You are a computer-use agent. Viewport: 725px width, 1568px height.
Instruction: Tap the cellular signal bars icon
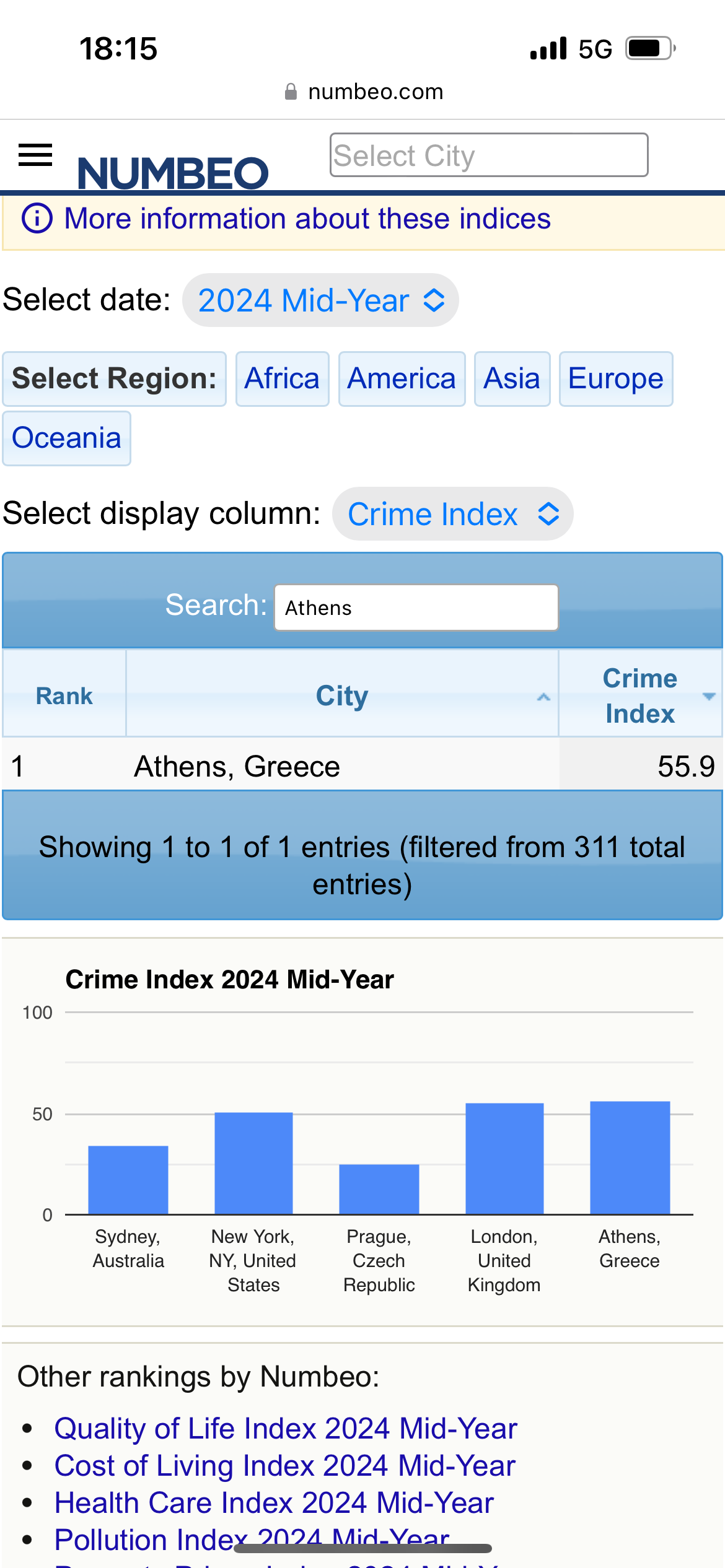pos(548,48)
